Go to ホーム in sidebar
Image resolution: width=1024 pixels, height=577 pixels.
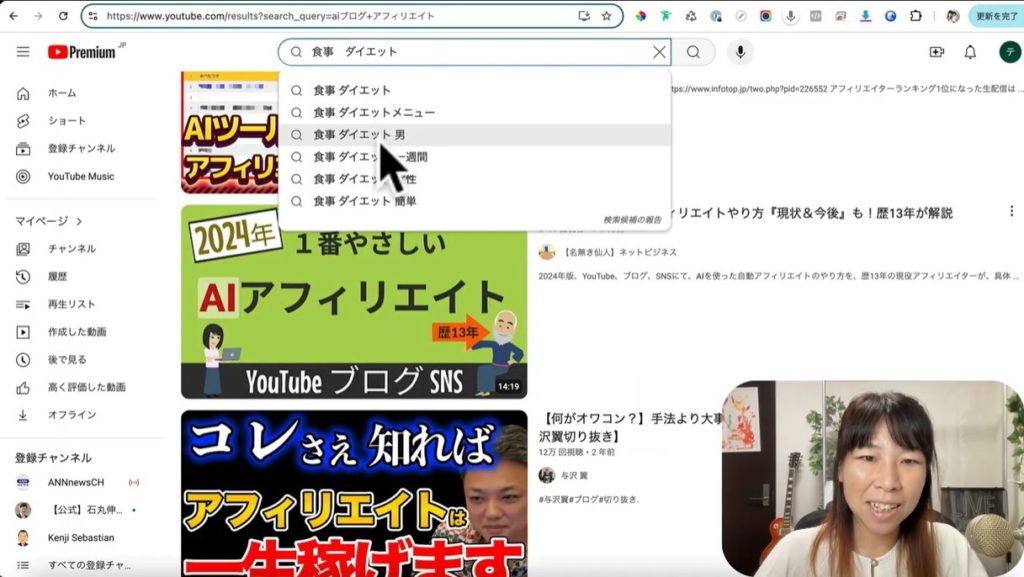(61, 93)
